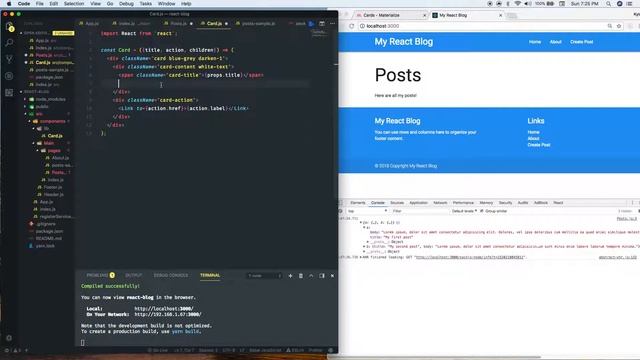
Task: Click the DevTools inspect element icon
Action: [341, 203]
